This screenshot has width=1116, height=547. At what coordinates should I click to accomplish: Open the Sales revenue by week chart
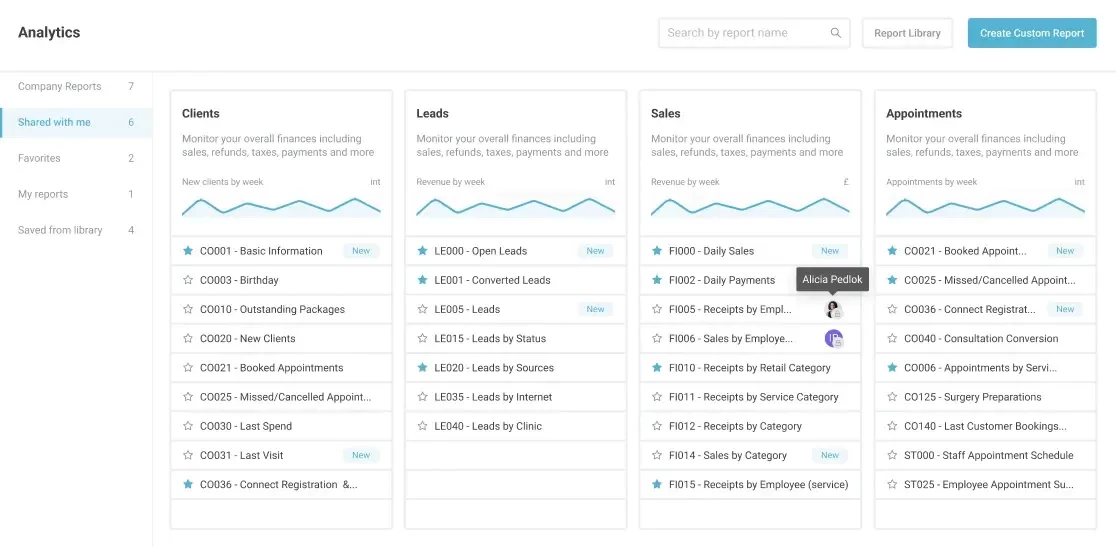click(x=750, y=206)
